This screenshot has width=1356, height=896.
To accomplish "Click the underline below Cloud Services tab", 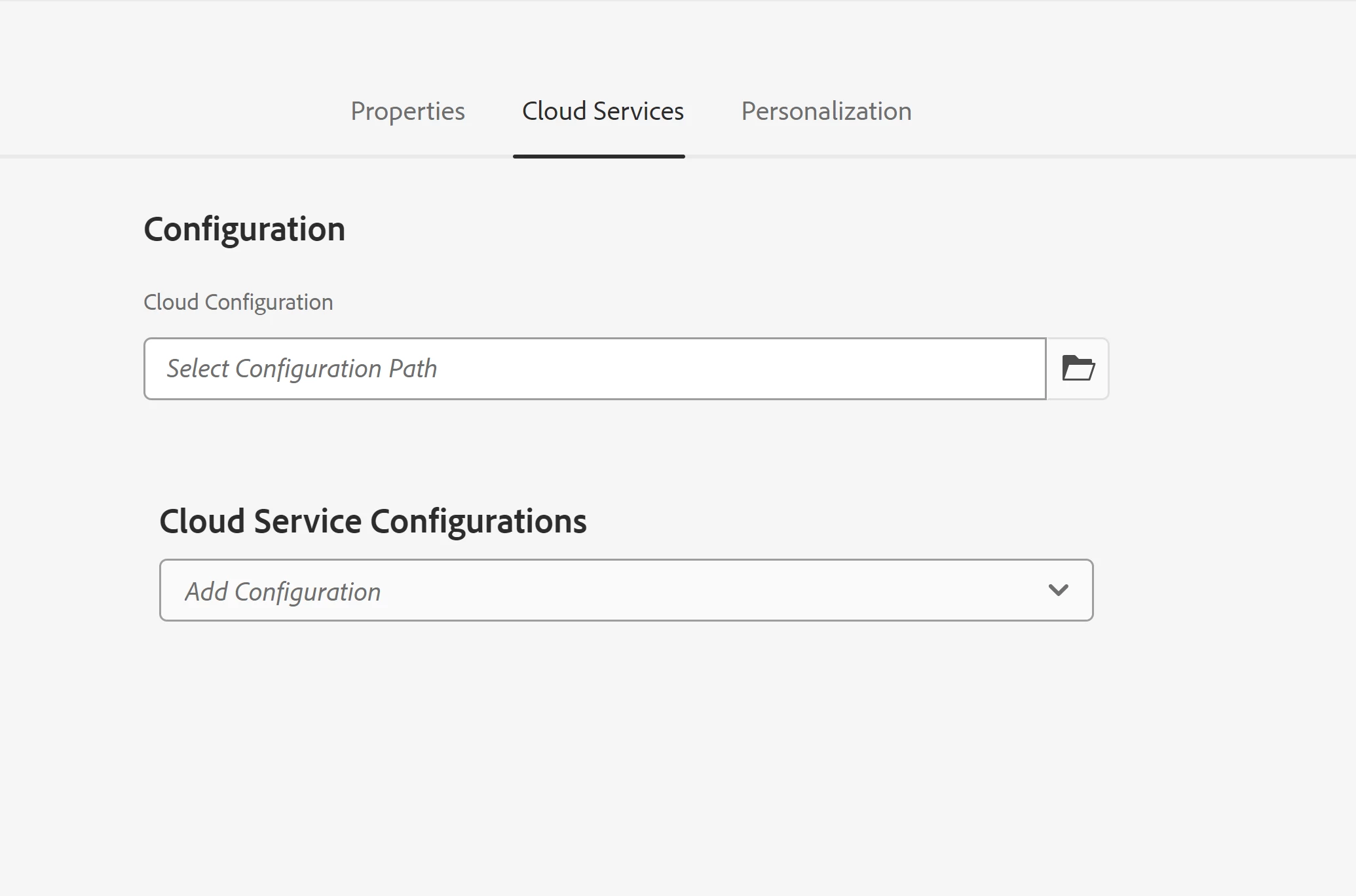I will (599, 157).
